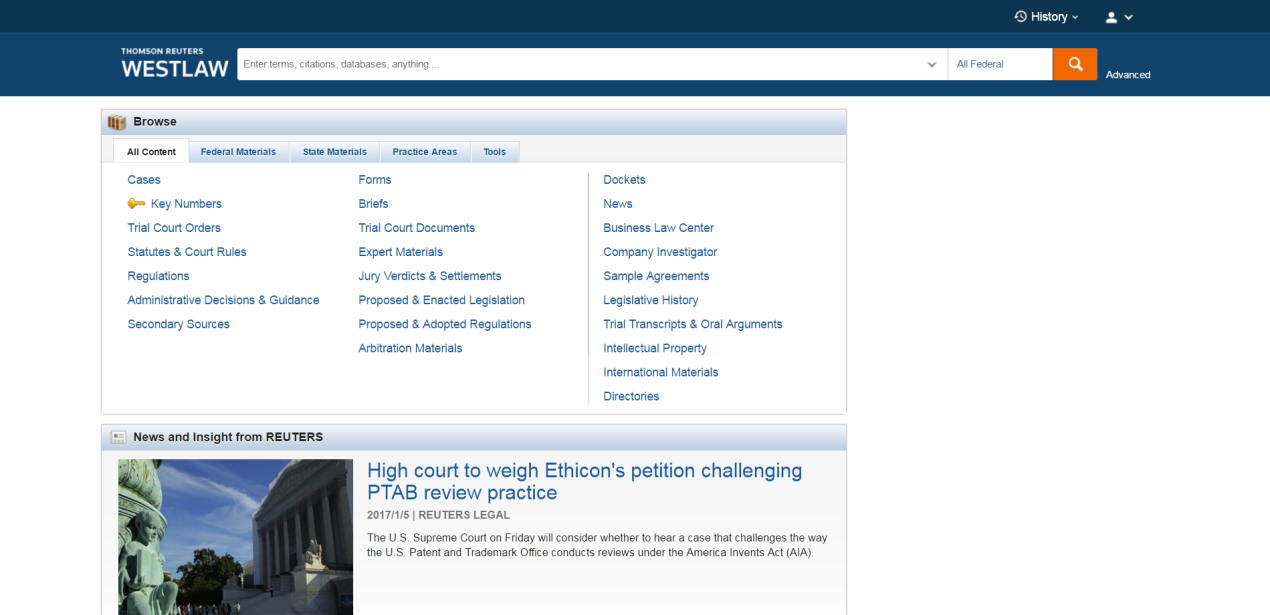1270x615 pixels.
Task: Open the Dockets link
Action: click(624, 180)
